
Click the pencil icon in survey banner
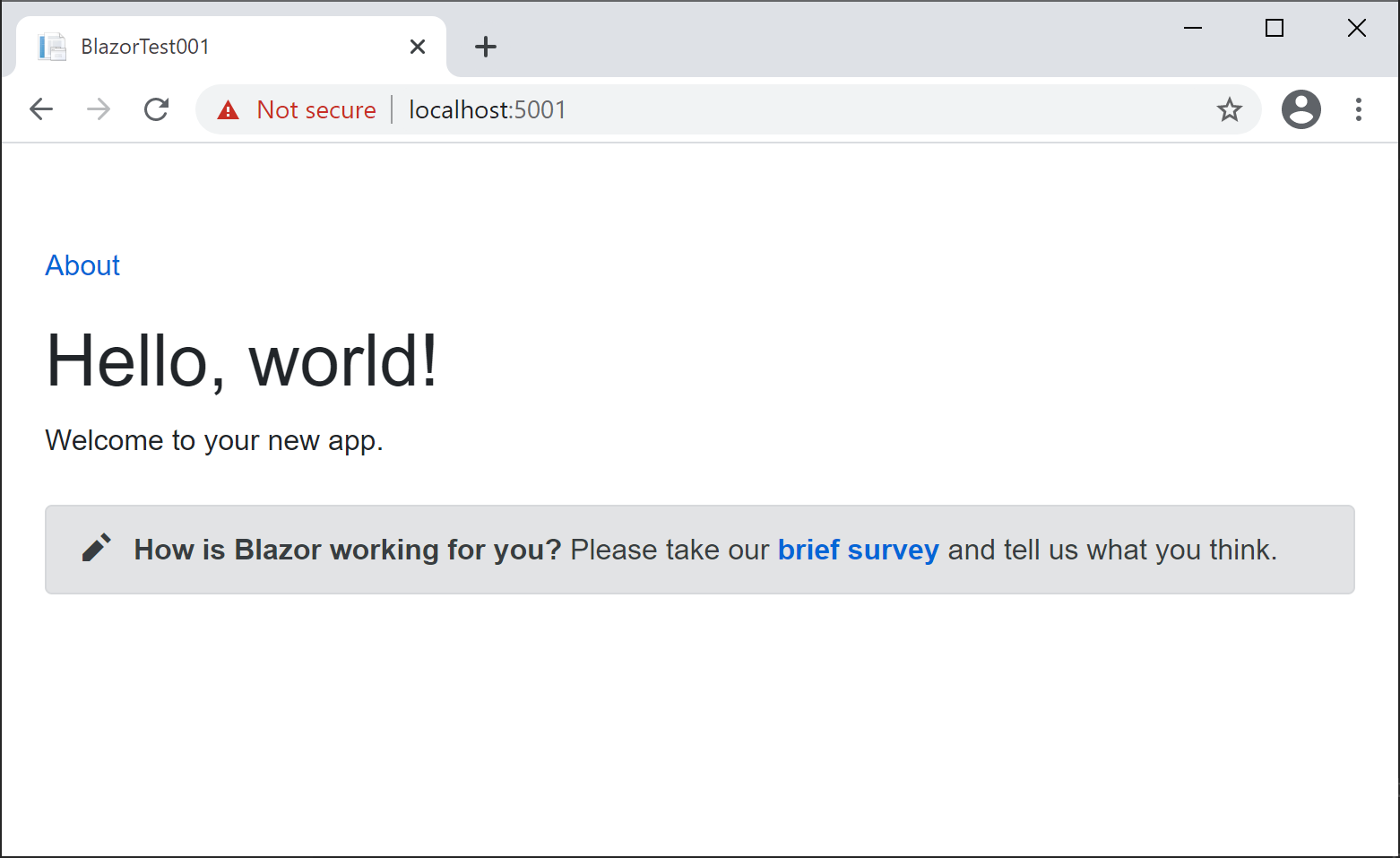click(x=97, y=548)
